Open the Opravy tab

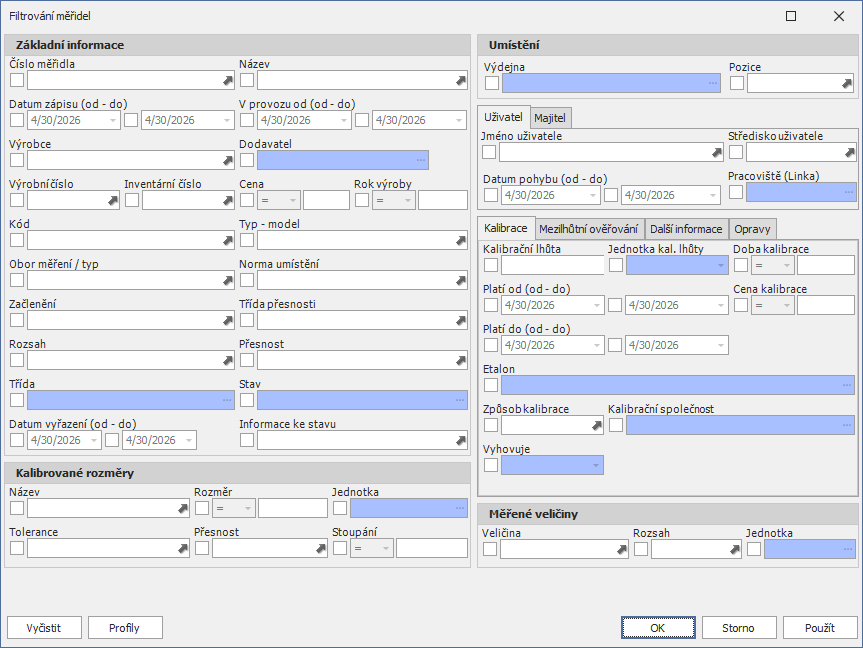[x=752, y=229]
